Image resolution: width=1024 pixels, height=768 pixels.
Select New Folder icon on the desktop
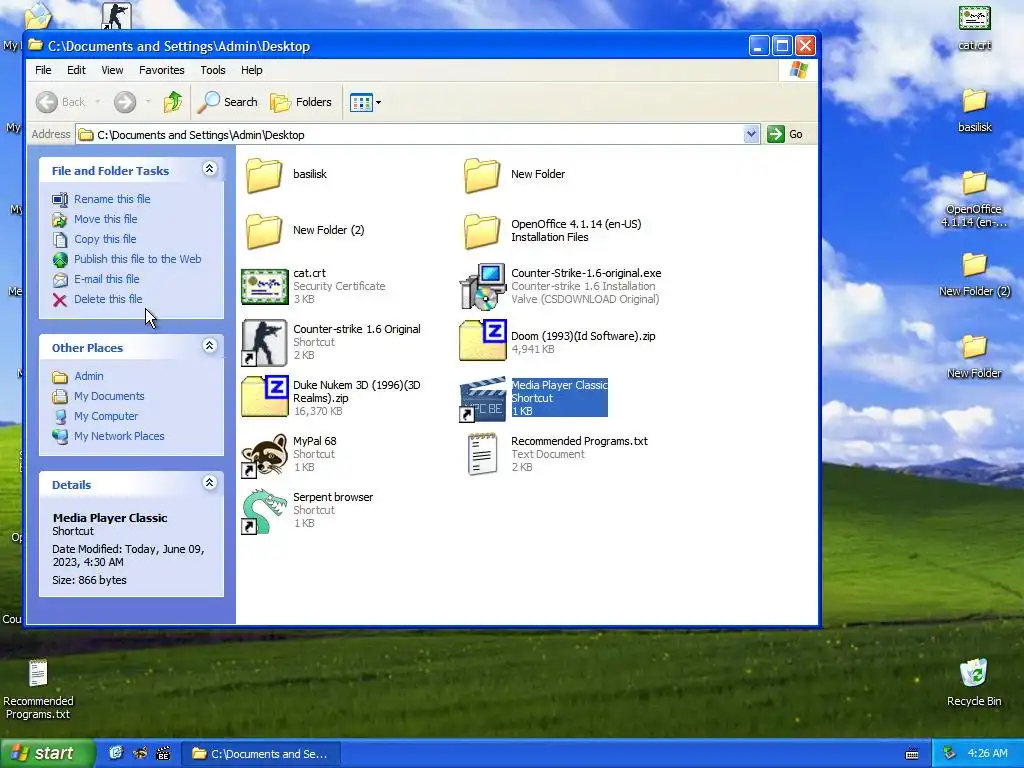pyautogui.click(x=974, y=347)
